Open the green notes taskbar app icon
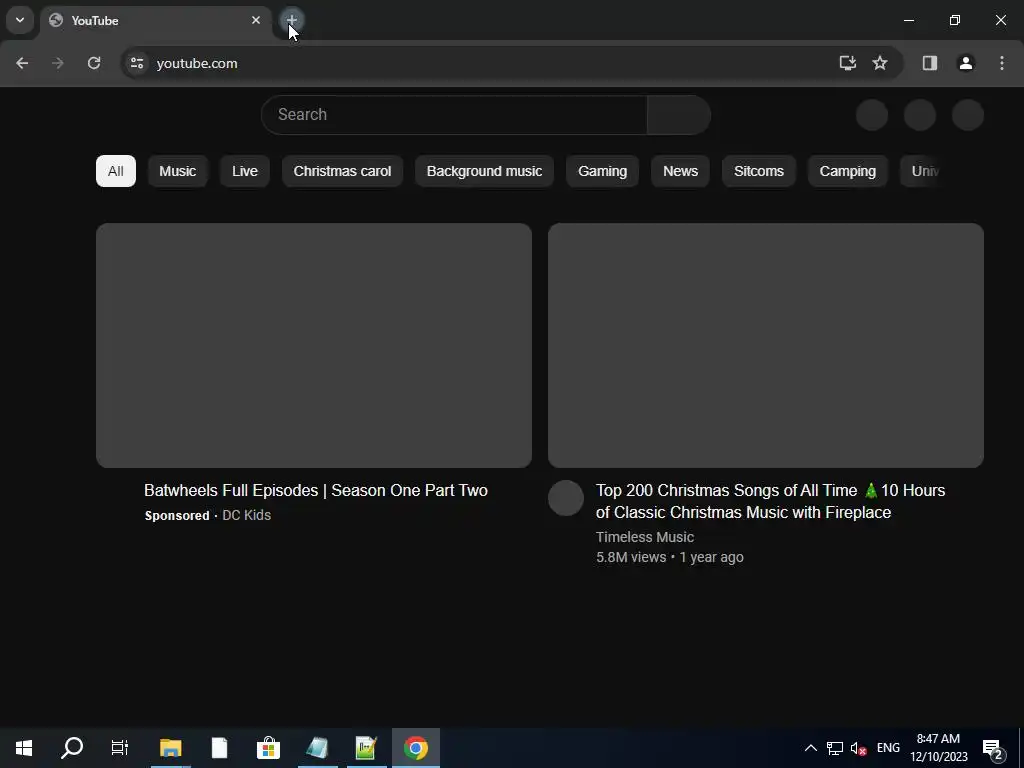Image resolution: width=1024 pixels, height=768 pixels. pos(366,748)
